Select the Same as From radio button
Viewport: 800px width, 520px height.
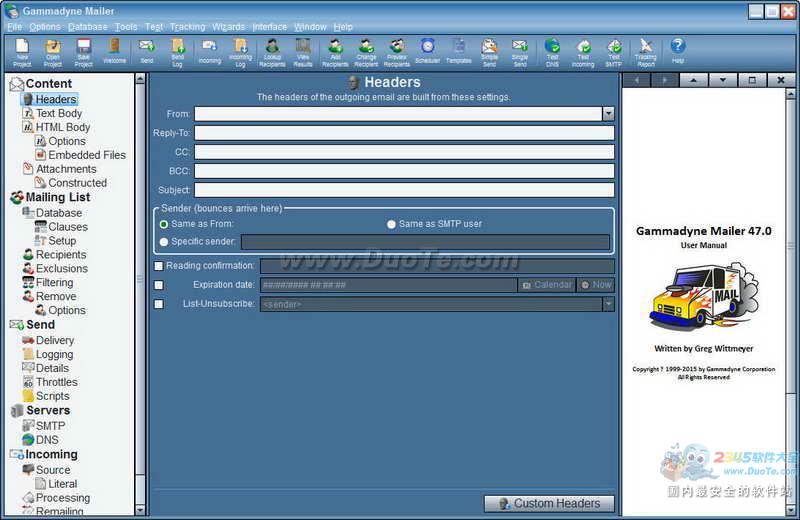pyautogui.click(x=164, y=224)
